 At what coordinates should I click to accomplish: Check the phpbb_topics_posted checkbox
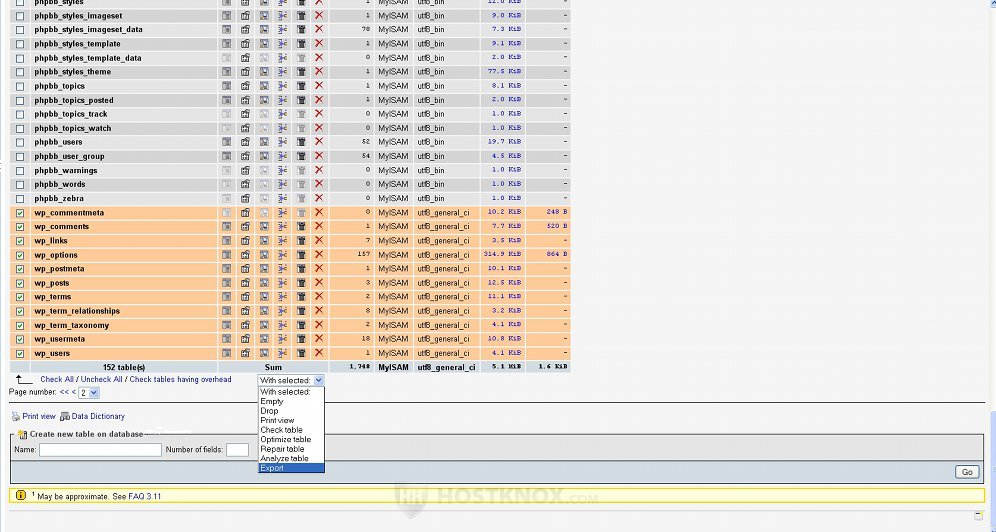click(20, 100)
